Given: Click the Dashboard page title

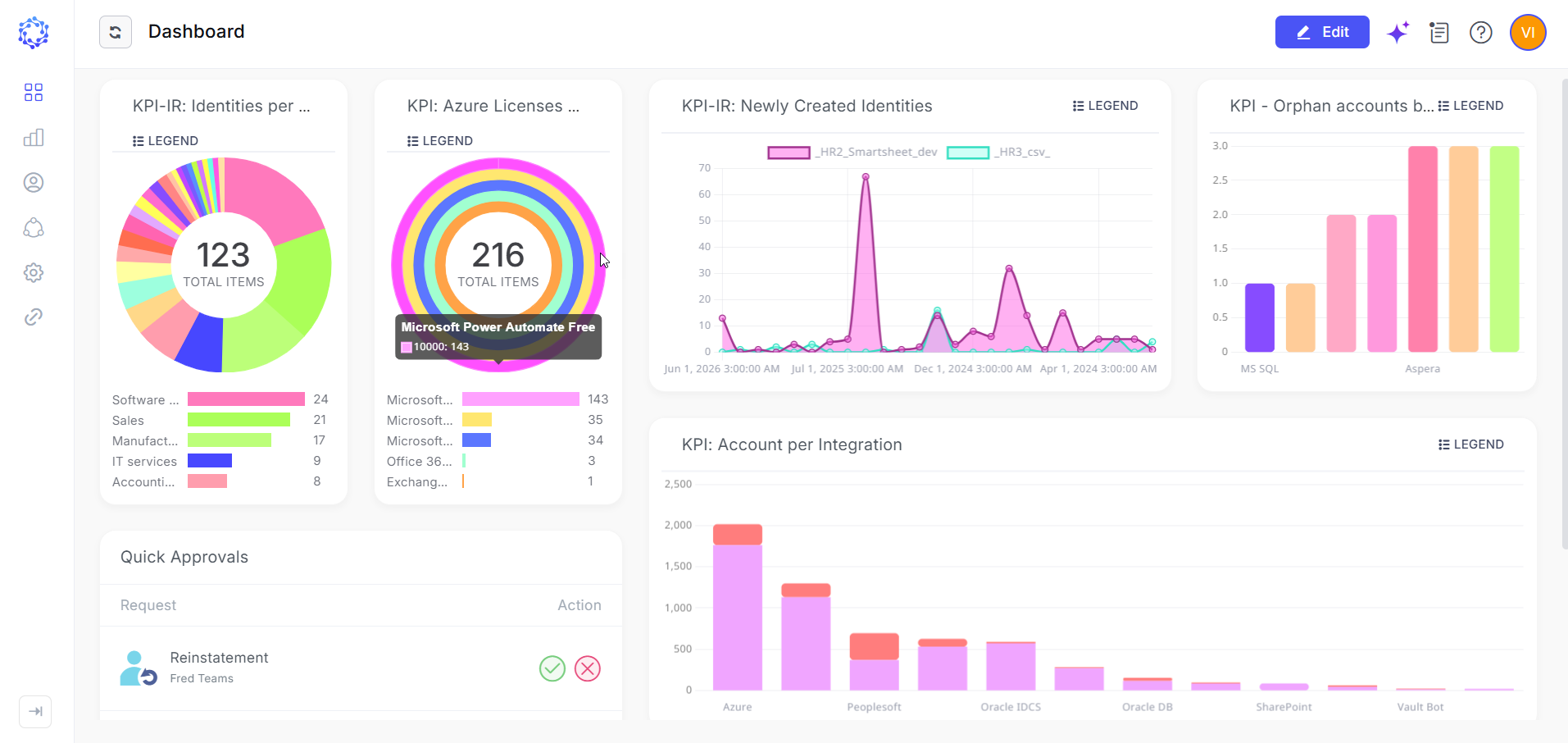Looking at the screenshot, I should pyautogui.click(x=197, y=31).
